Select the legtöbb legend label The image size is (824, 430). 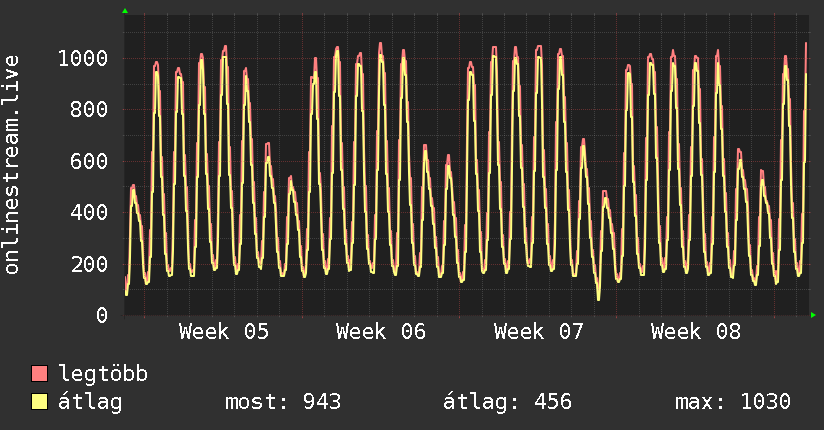[x=103, y=374]
